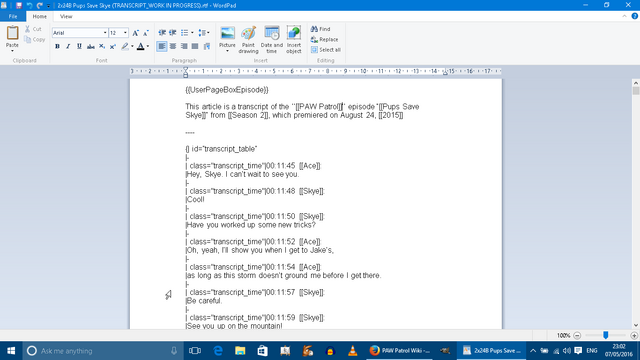Click the zoom in plus button
The height and width of the screenshot is (360, 640).
click(634, 335)
